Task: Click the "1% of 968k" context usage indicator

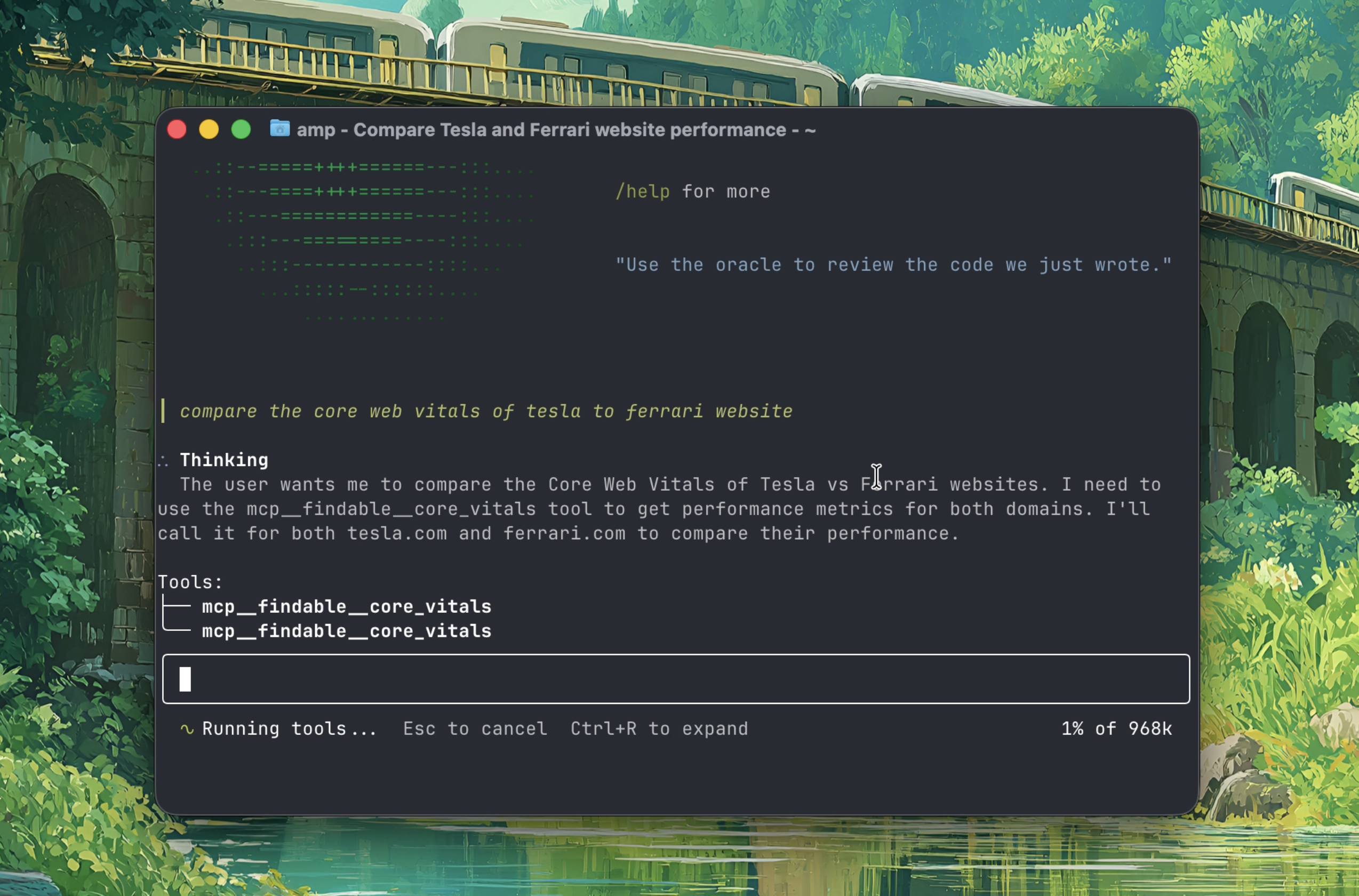Action: pyautogui.click(x=1116, y=729)
